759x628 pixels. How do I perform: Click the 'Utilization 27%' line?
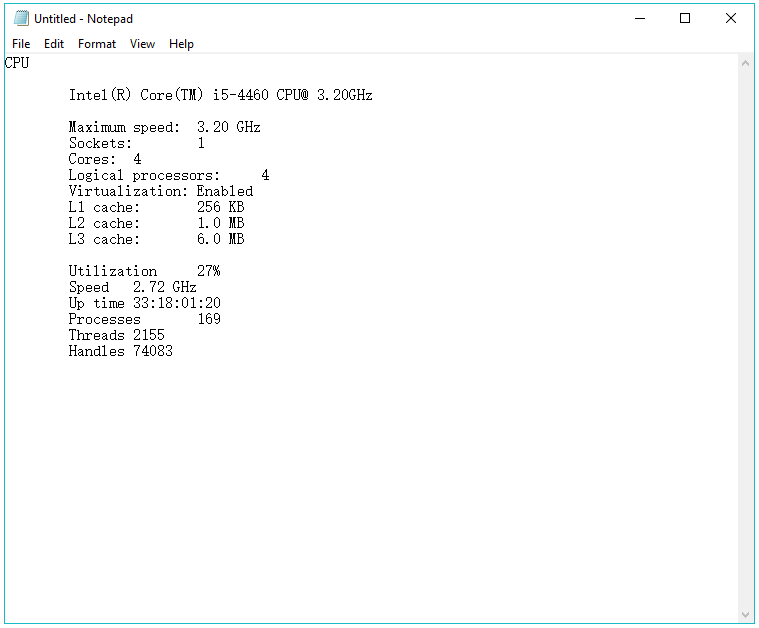pyautogui.click(x=145, y=271)
